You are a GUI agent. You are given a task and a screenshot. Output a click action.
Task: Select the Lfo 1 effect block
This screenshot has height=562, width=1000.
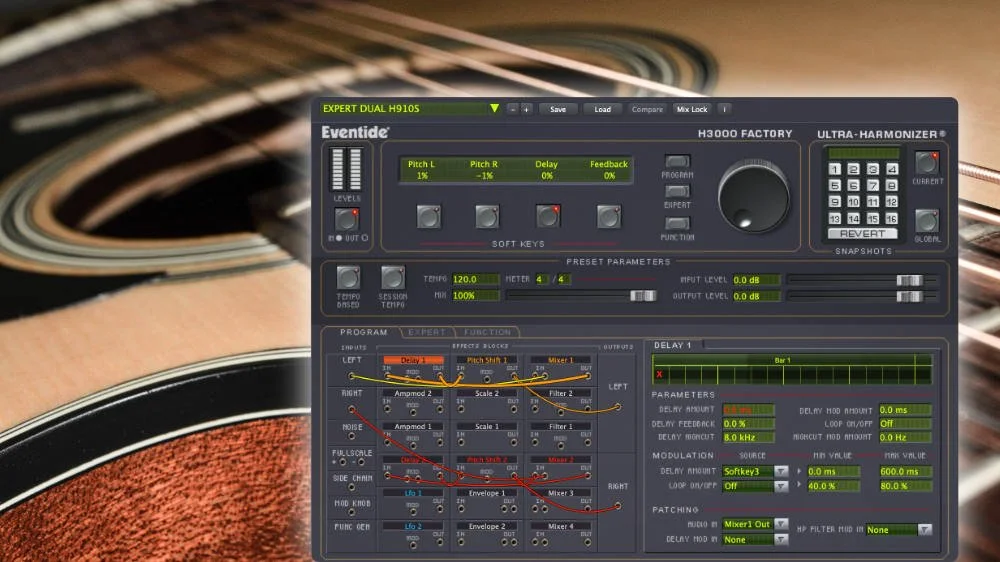[x=413, y=493]
